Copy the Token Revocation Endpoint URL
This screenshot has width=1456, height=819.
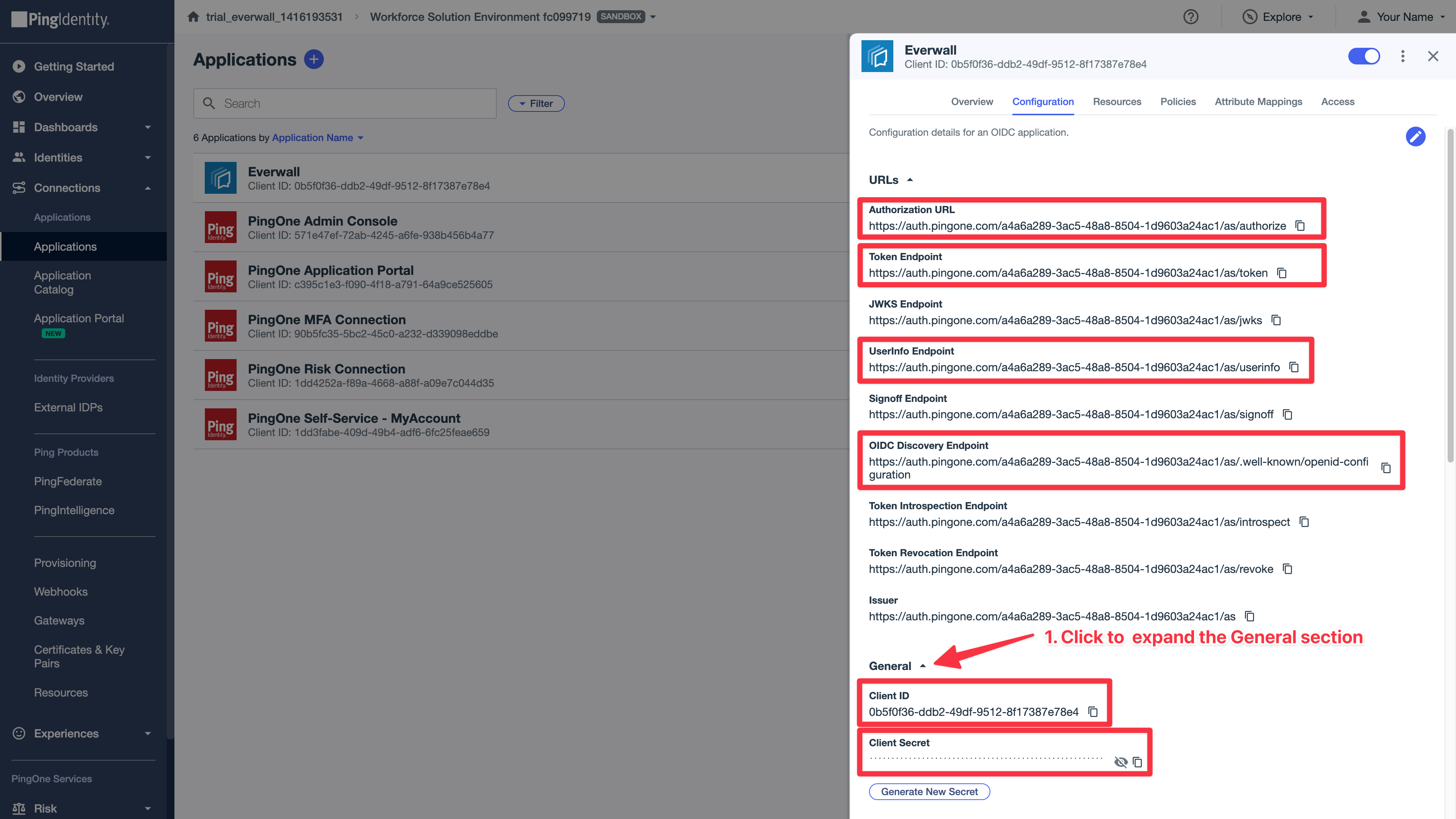click(x=1288, y=569)
